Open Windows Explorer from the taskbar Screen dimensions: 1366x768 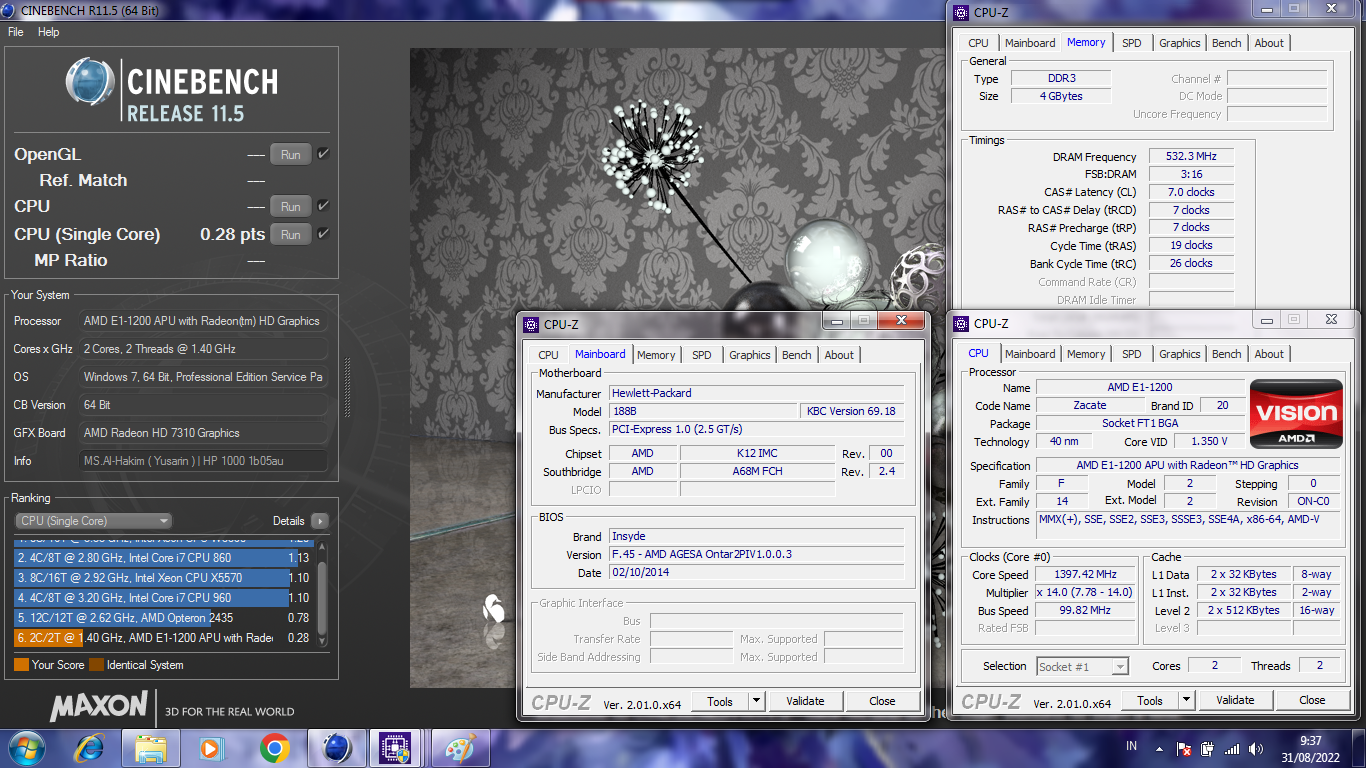click(x=151, y=748)
